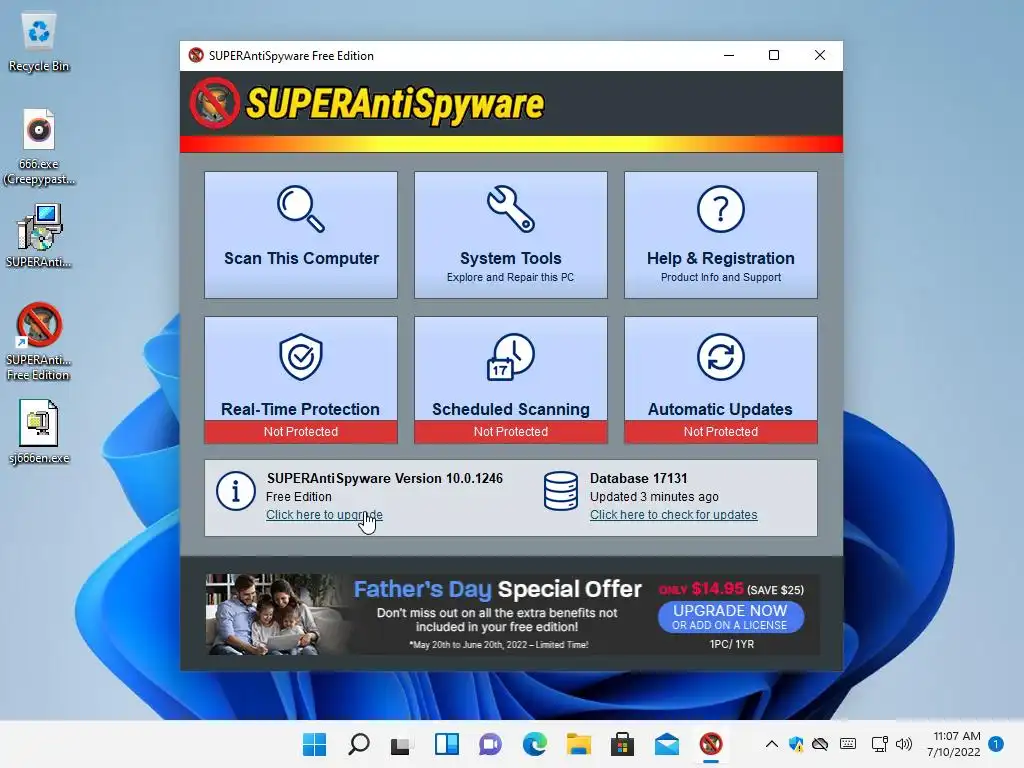Viewport: 1024px width, 768px height.
Task: Open the Scan This Computer tile
Action: pyautogui.click(x=300, y=235)
